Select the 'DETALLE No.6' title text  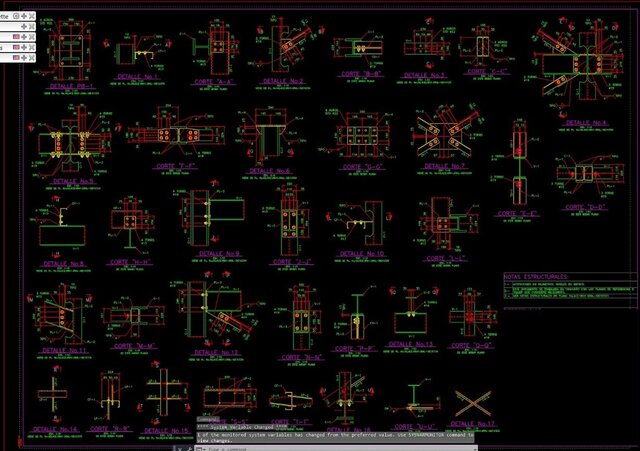pos(269,171)
